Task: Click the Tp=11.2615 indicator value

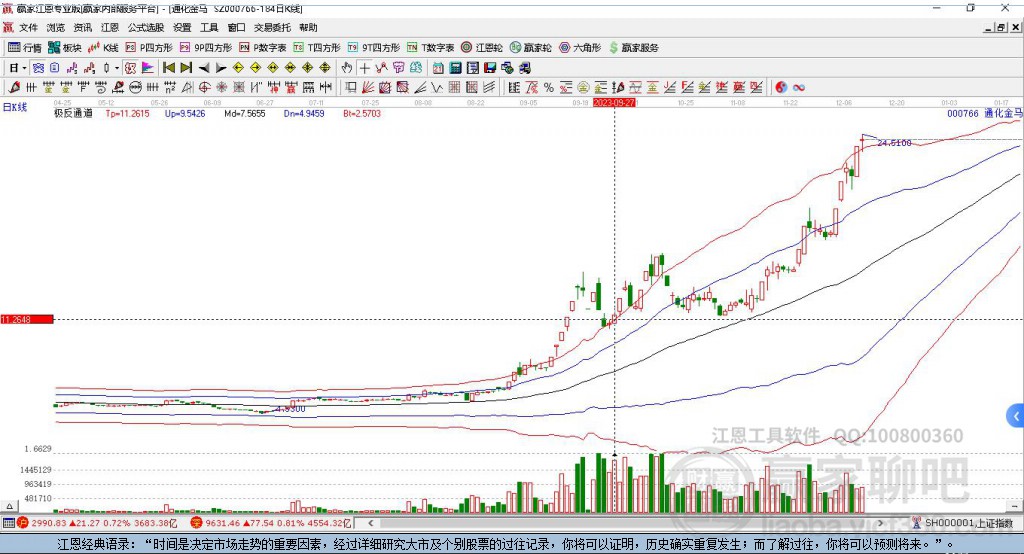Action: (x=127, y=114)
